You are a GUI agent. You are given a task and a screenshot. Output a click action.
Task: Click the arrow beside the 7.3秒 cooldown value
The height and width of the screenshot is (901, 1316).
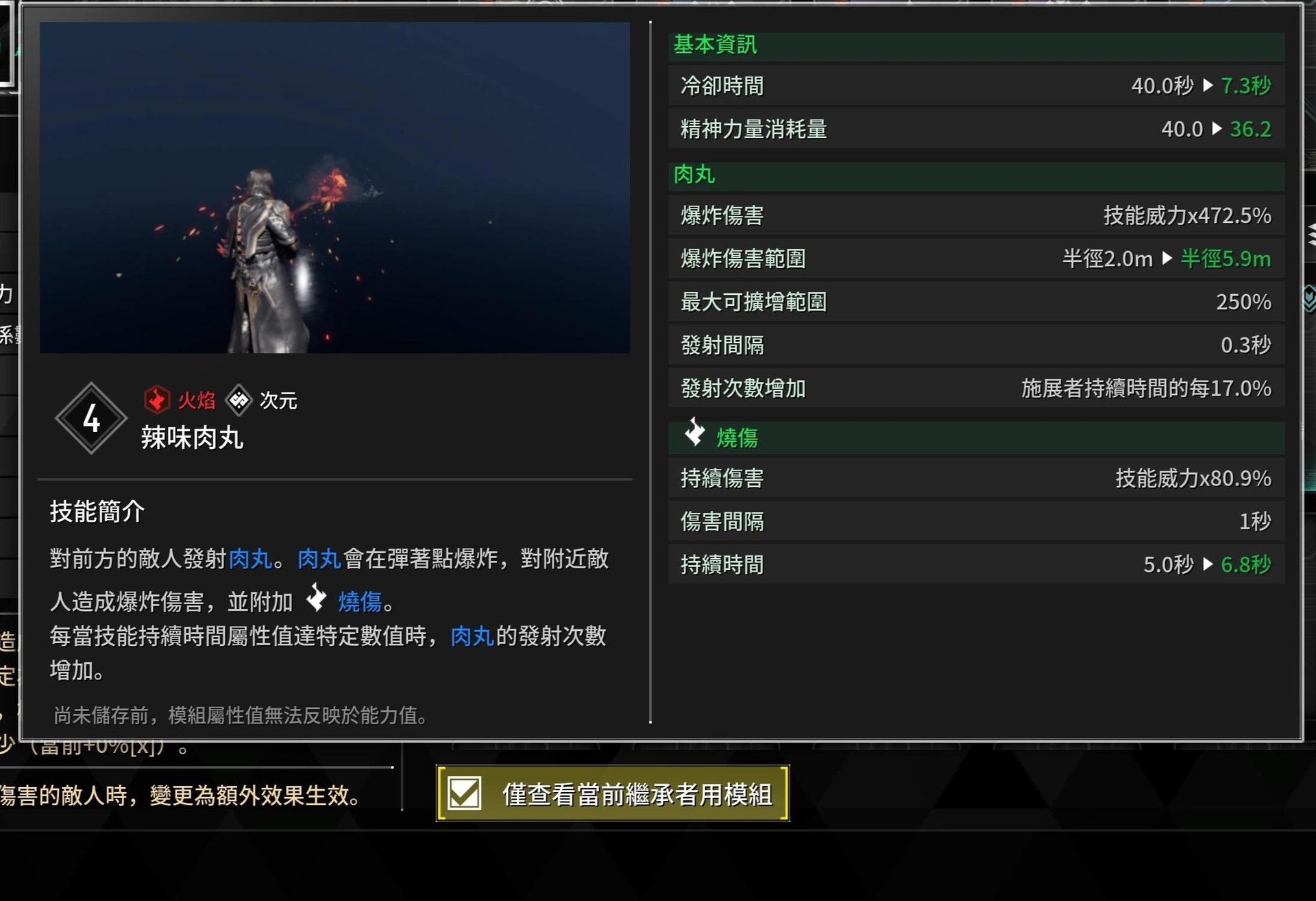(1208, 86)
